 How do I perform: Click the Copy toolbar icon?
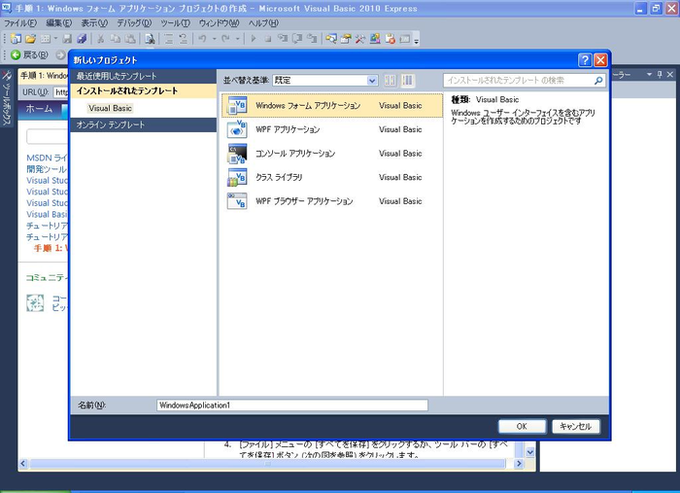pos(115,39)
